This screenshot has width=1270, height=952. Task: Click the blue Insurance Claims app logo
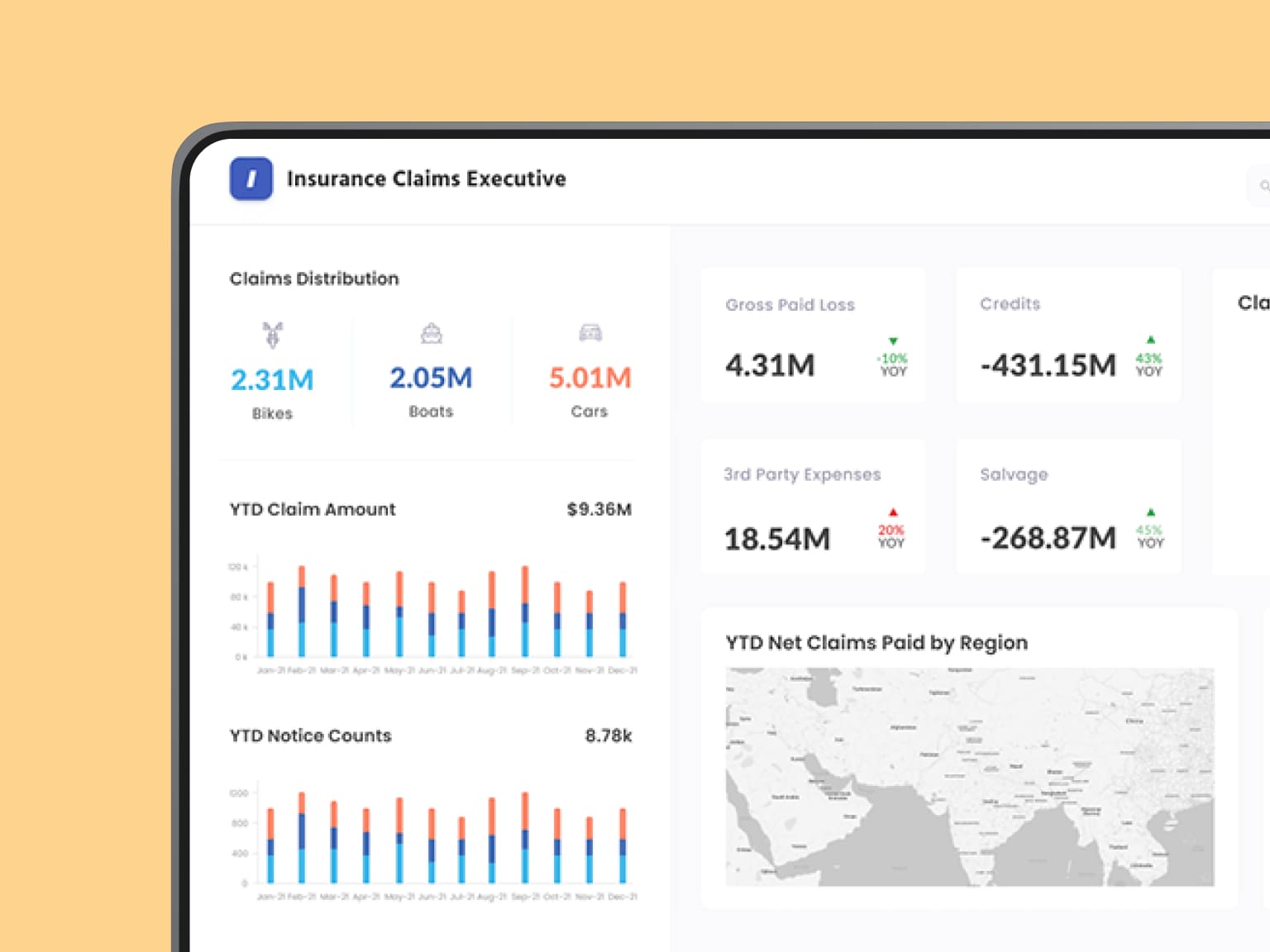[x=251, y=178]
